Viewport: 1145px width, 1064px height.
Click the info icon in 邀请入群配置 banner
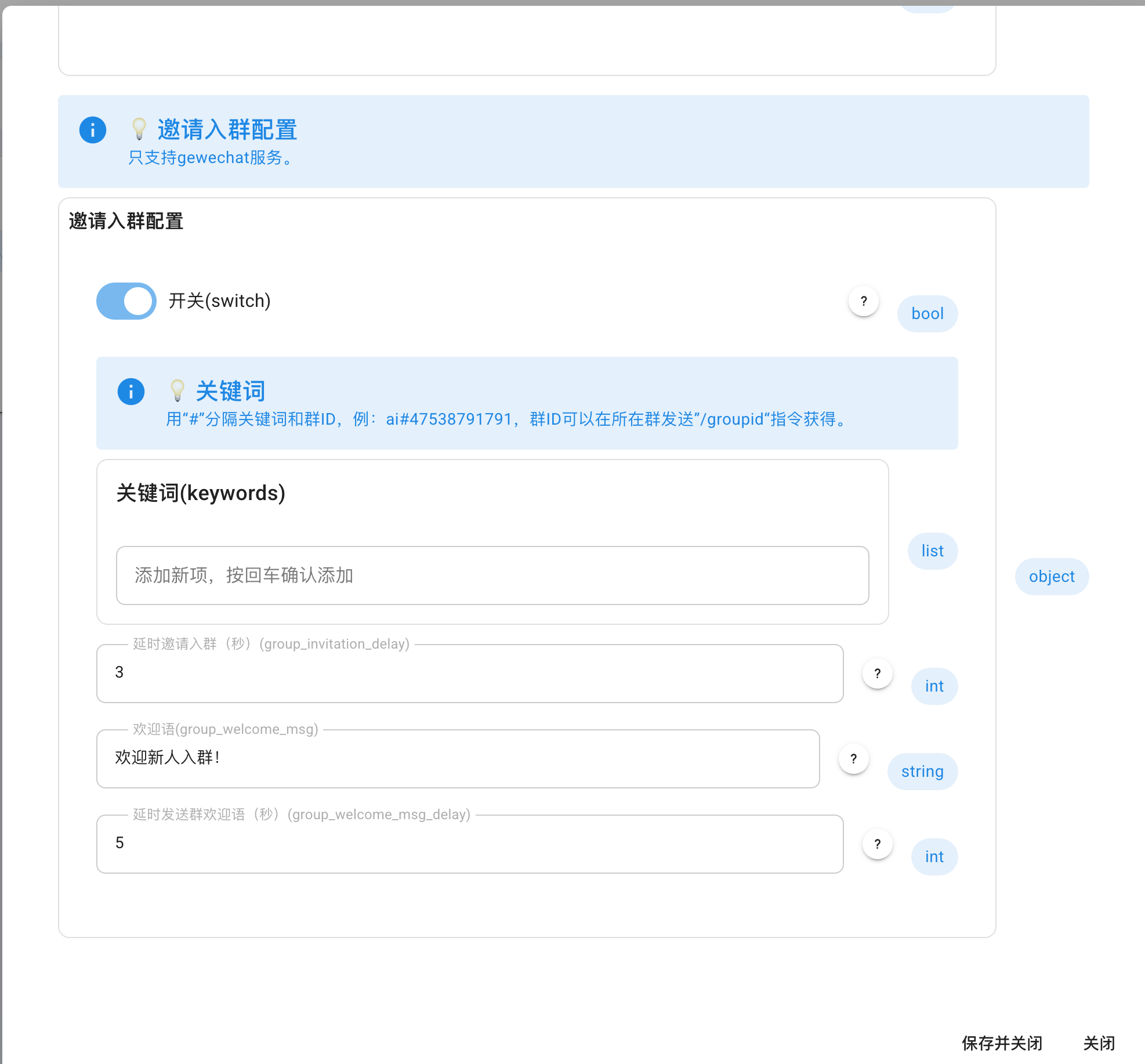click(93, 130)
